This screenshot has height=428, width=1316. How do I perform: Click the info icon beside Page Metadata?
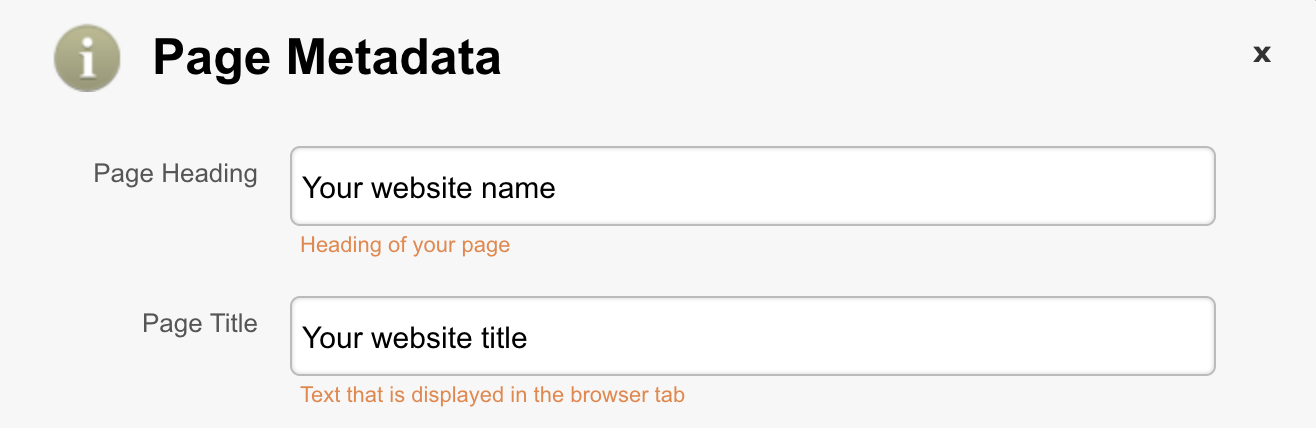click(87, 57)
